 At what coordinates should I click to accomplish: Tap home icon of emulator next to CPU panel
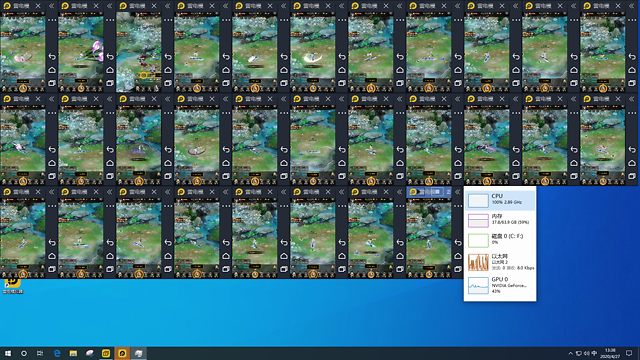coord(458,256)
